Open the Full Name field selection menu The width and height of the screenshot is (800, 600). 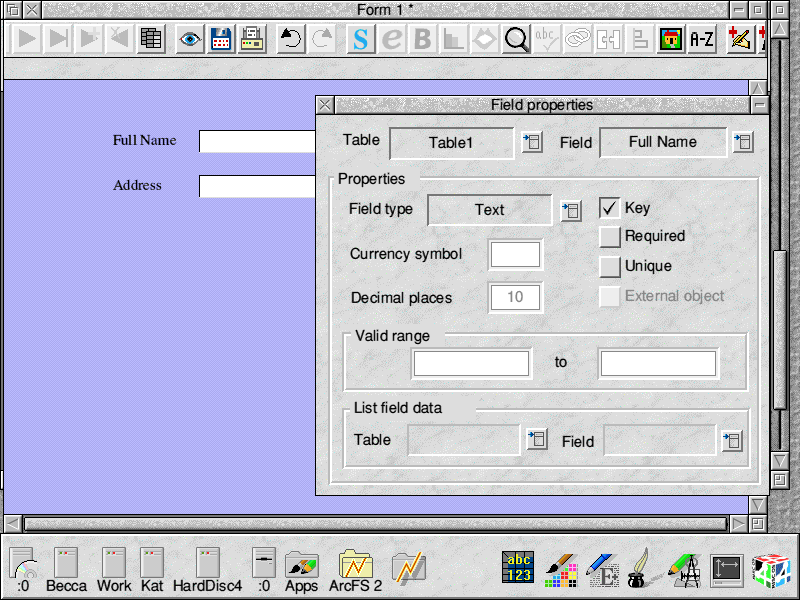tap(742, 142)
